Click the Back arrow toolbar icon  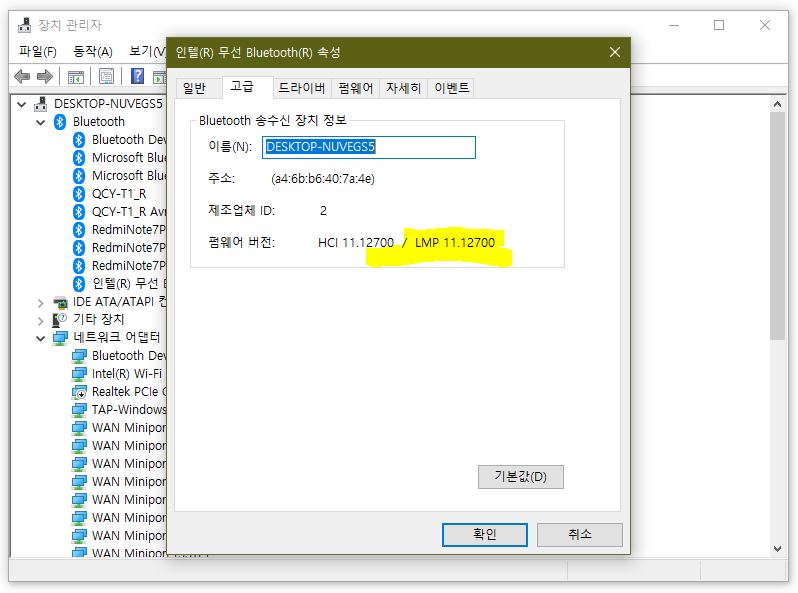(22, 77)
